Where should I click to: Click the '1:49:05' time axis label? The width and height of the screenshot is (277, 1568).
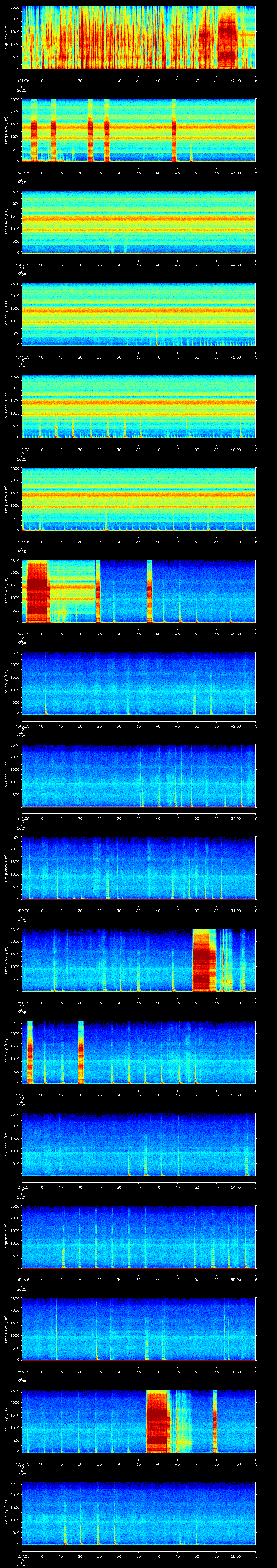22,818
